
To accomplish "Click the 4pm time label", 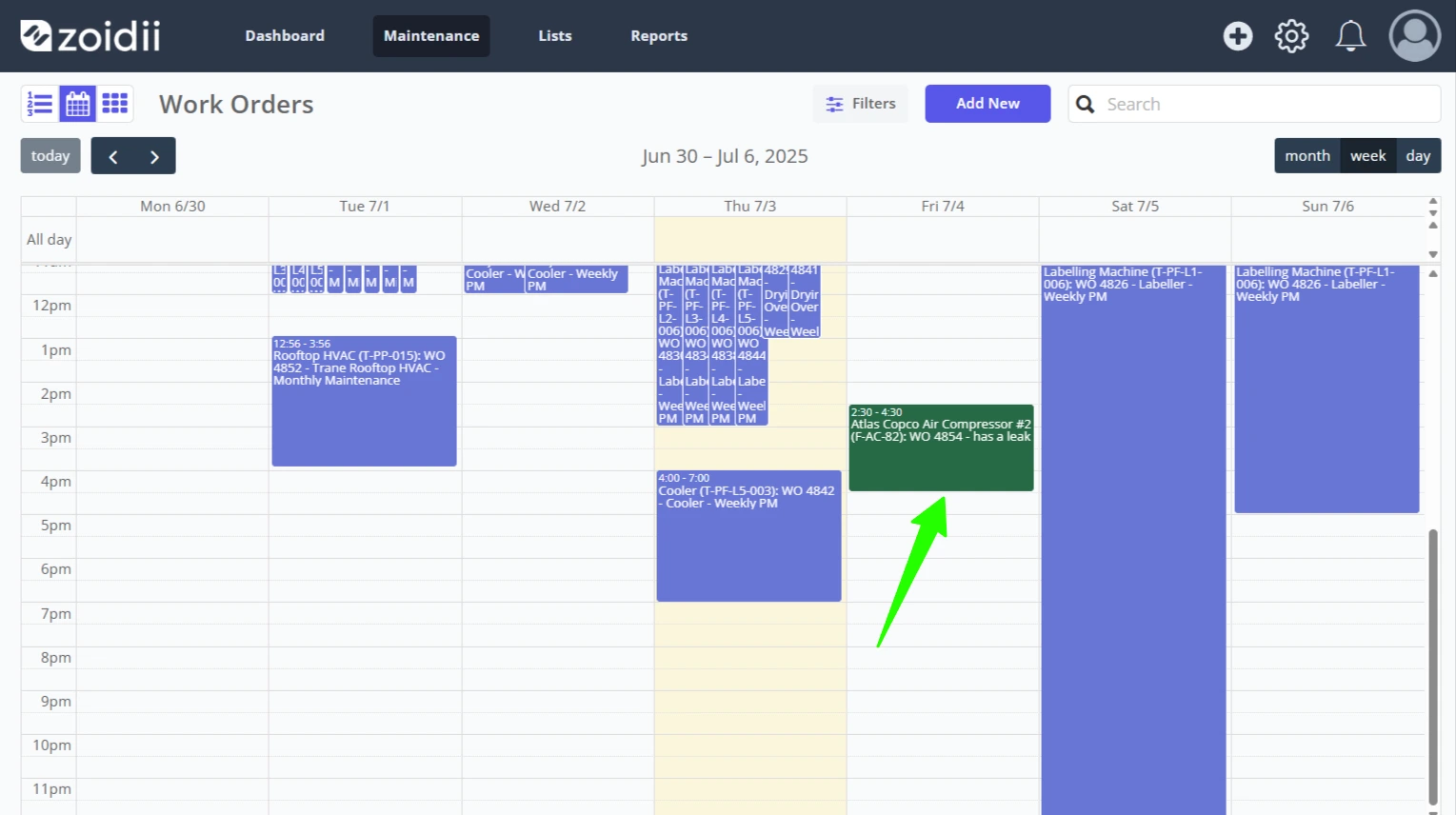I will coord(55,482).
